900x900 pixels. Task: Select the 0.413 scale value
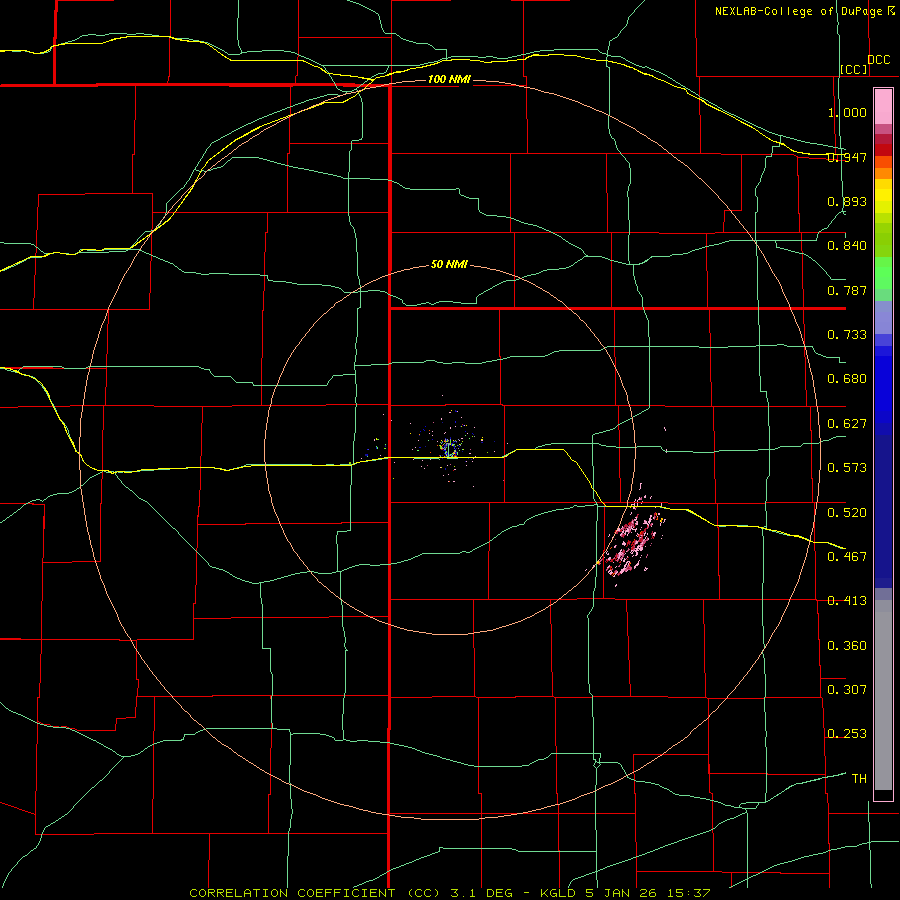(847, 601)
